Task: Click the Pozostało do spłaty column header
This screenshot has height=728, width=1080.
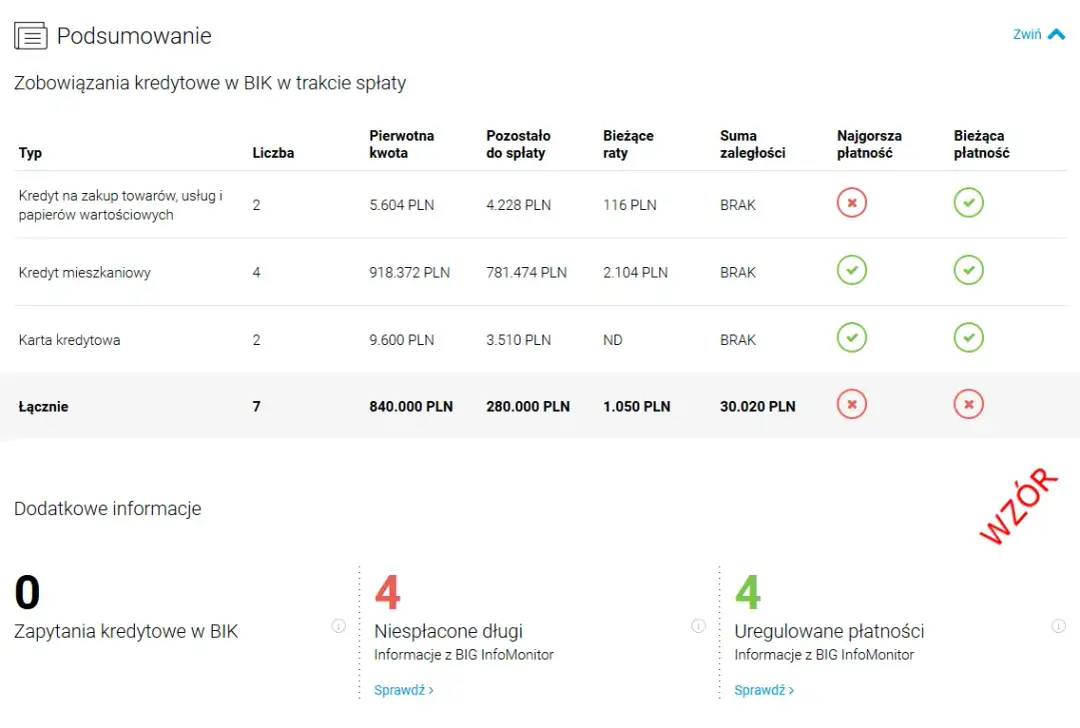Action: (x=518, y=144)
